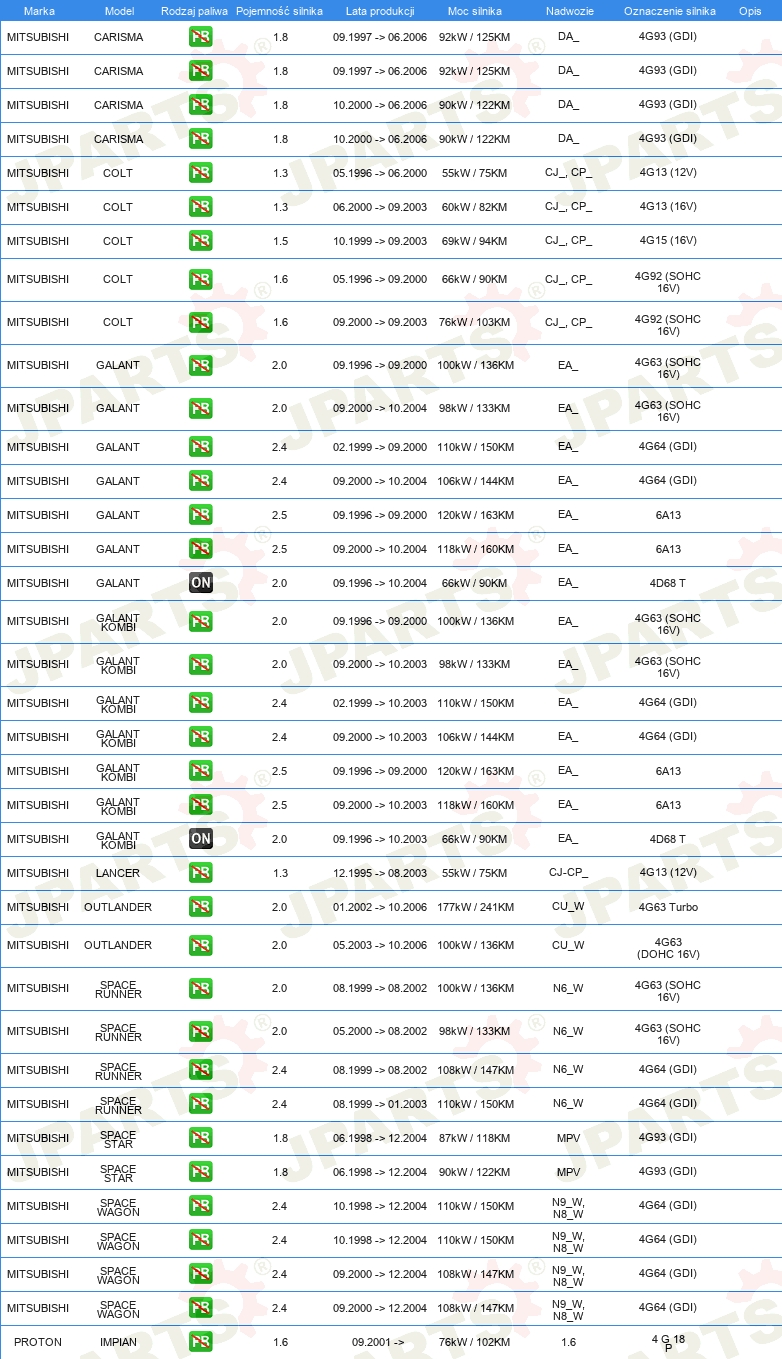This screenshot has height=1359, width=782.
Task: Click the OUTLANDER model cell in 177kW row
Action: pos(118,907)
